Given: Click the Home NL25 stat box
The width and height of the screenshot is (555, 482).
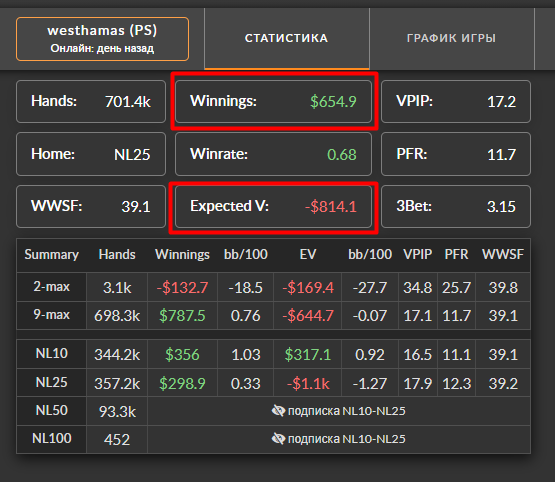Looking at the screenshot, I should (x=91, y=154).
